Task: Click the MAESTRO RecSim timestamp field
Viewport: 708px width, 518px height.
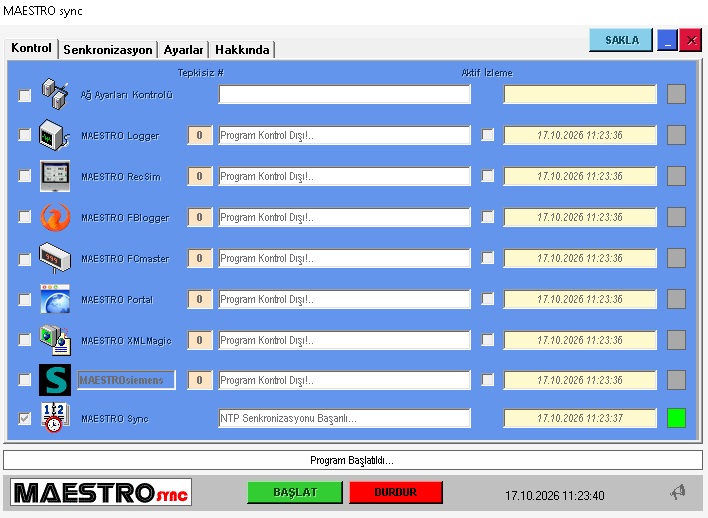Action: pos(580,176)
